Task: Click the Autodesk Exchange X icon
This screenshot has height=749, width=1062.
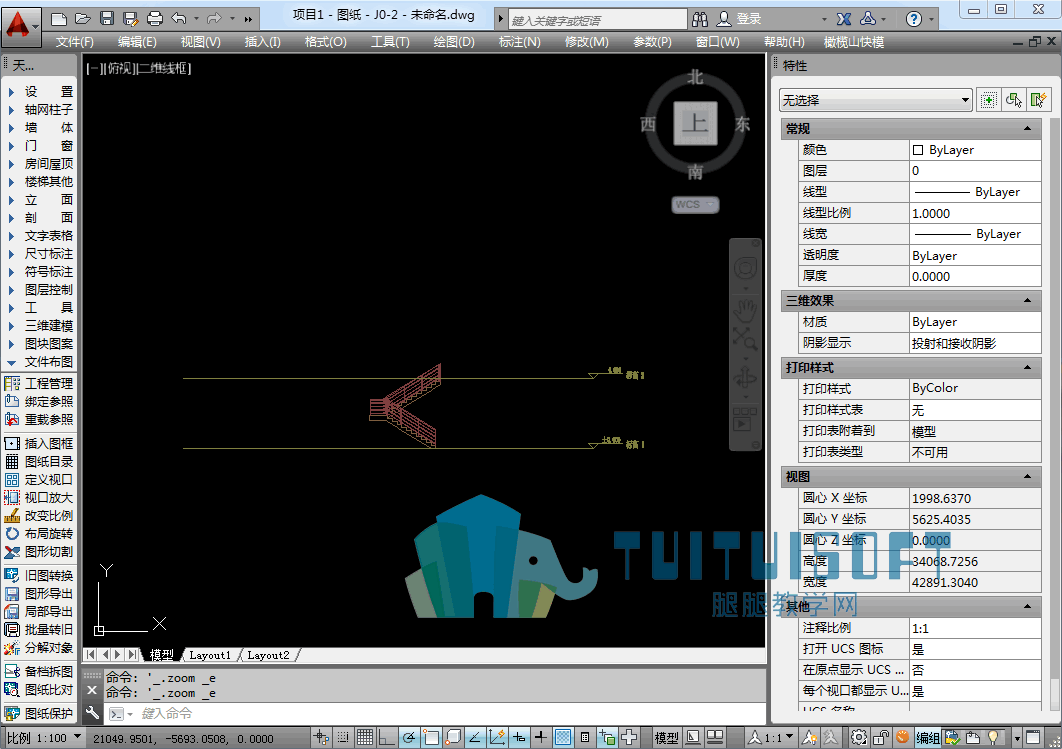Action: [x=844, y=19]
